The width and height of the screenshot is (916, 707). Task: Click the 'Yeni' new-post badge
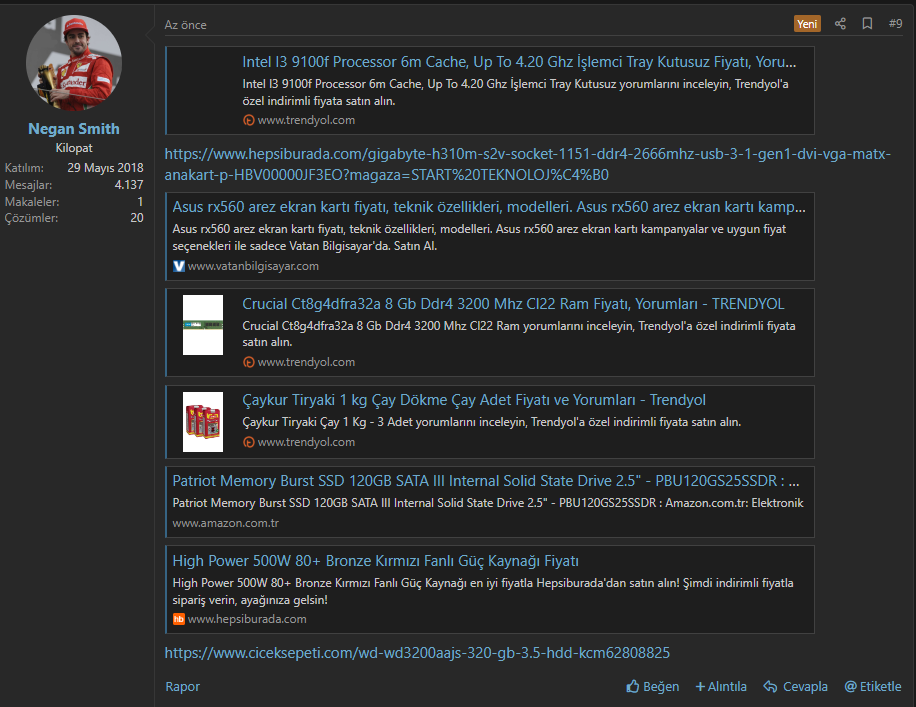(x=807, y=24)
